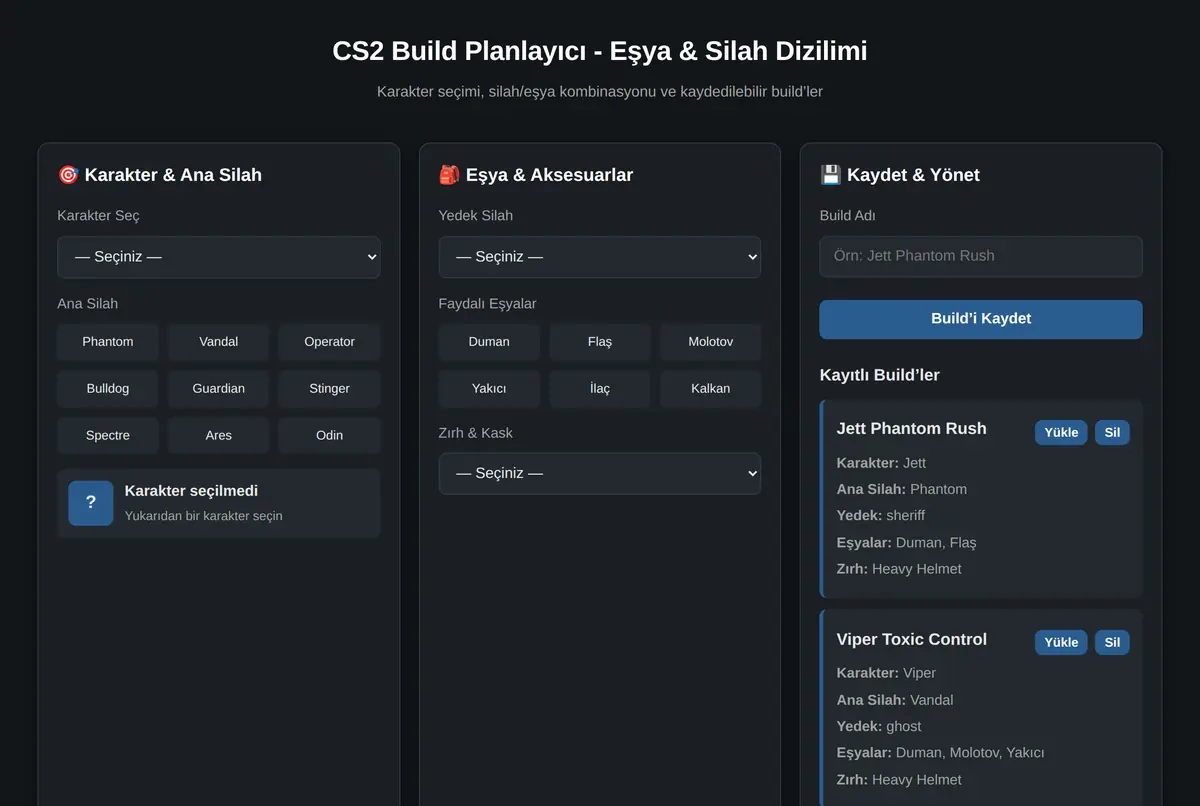
Task: Load the Jett Phantom Rush build
Action: tap(1061, 432)
